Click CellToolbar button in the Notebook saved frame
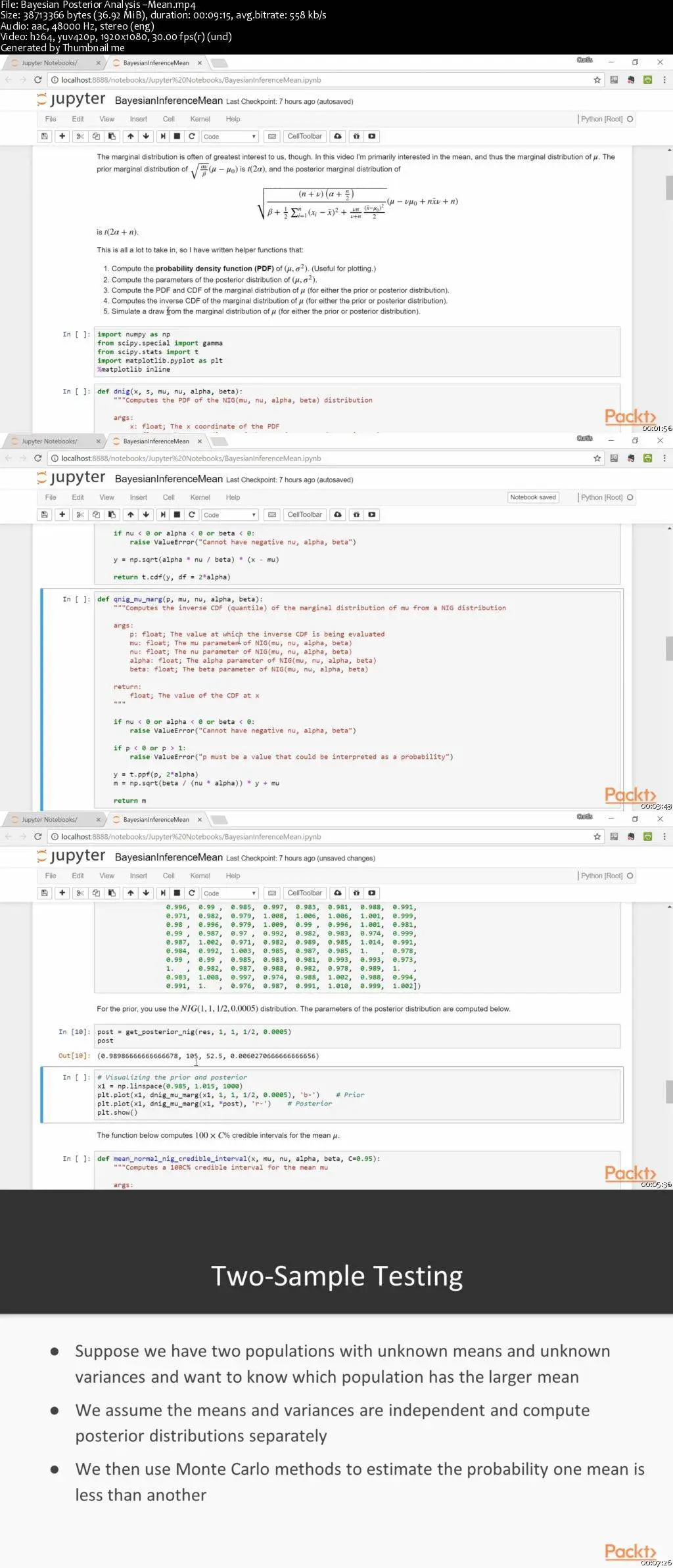The image size is (673, 1568). click(305, 515)
